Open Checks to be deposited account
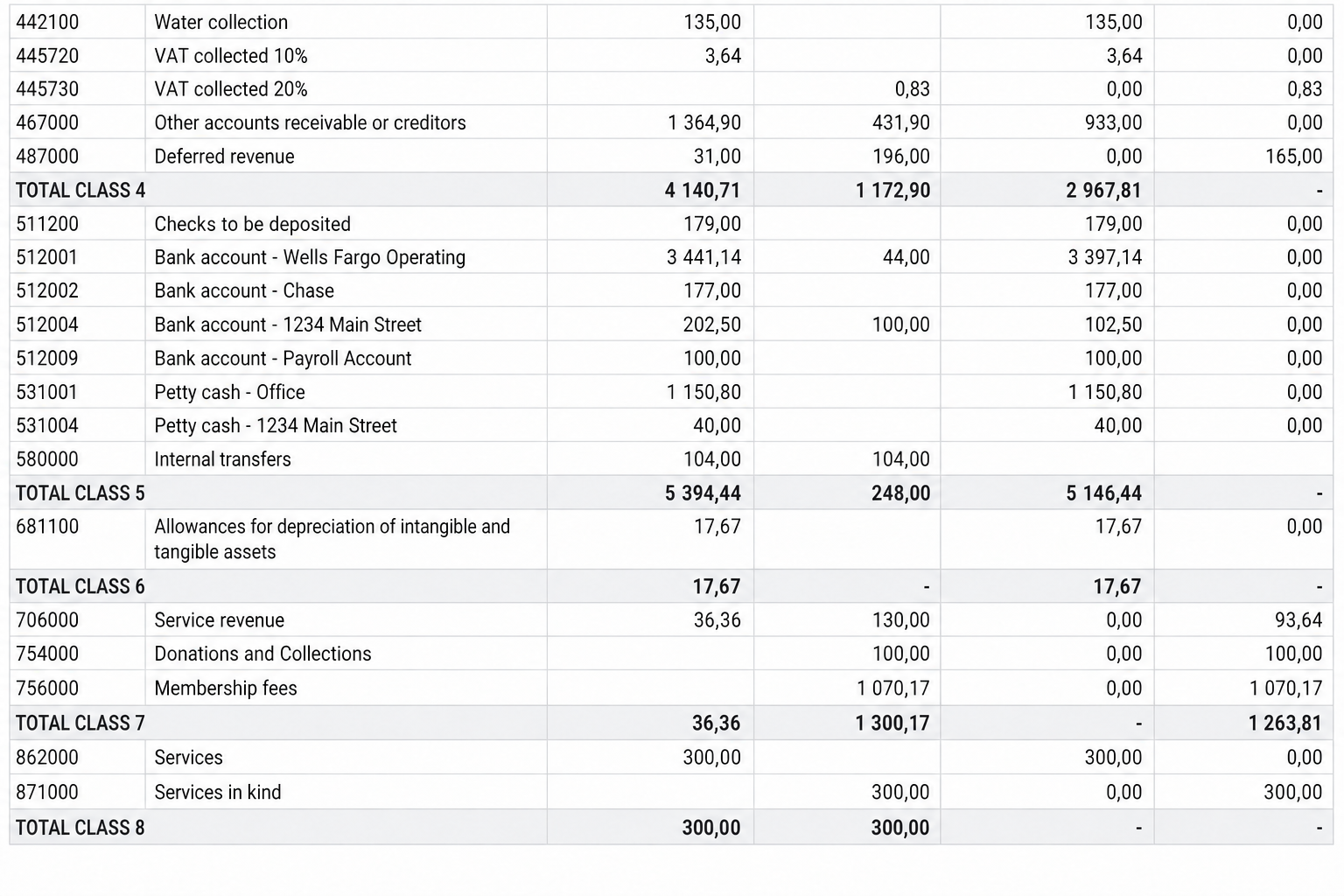1344x896 pixels. point(252,224)
